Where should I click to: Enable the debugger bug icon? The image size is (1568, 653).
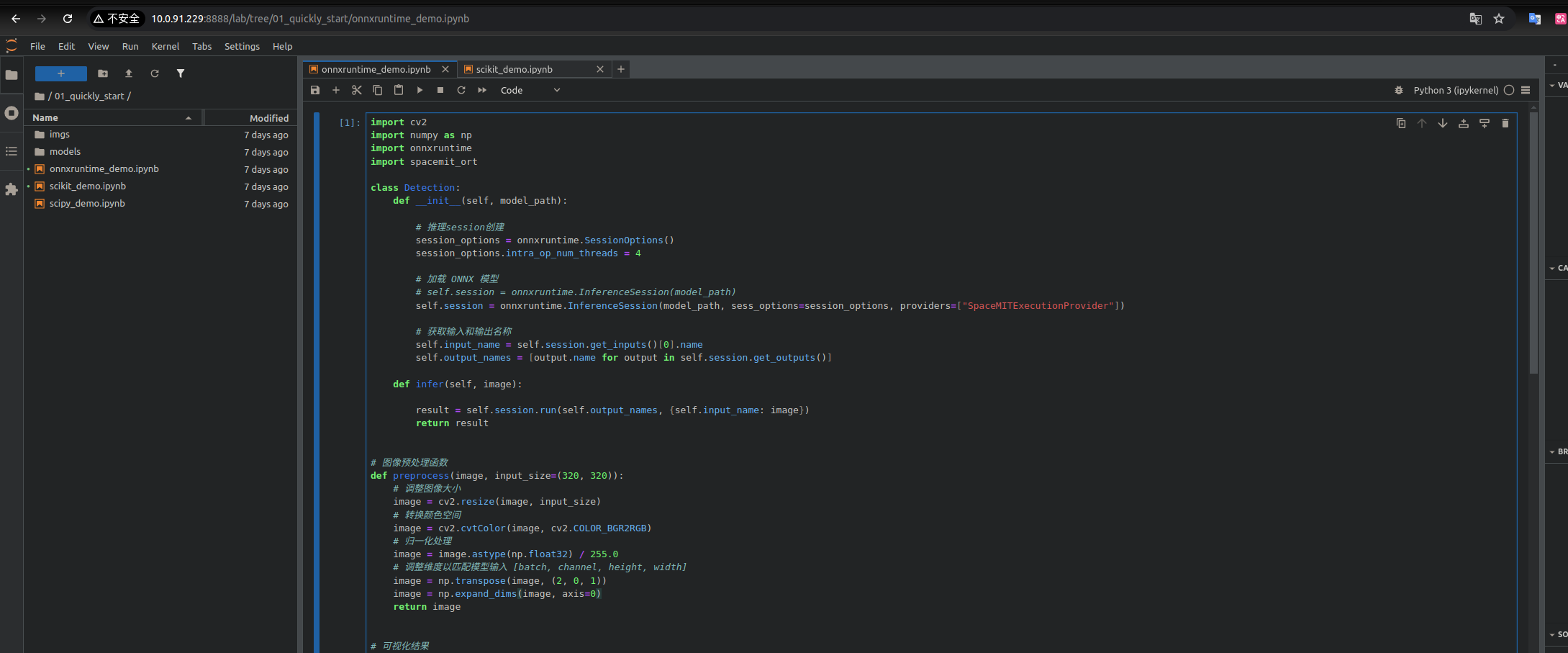tap(1398, 90)
